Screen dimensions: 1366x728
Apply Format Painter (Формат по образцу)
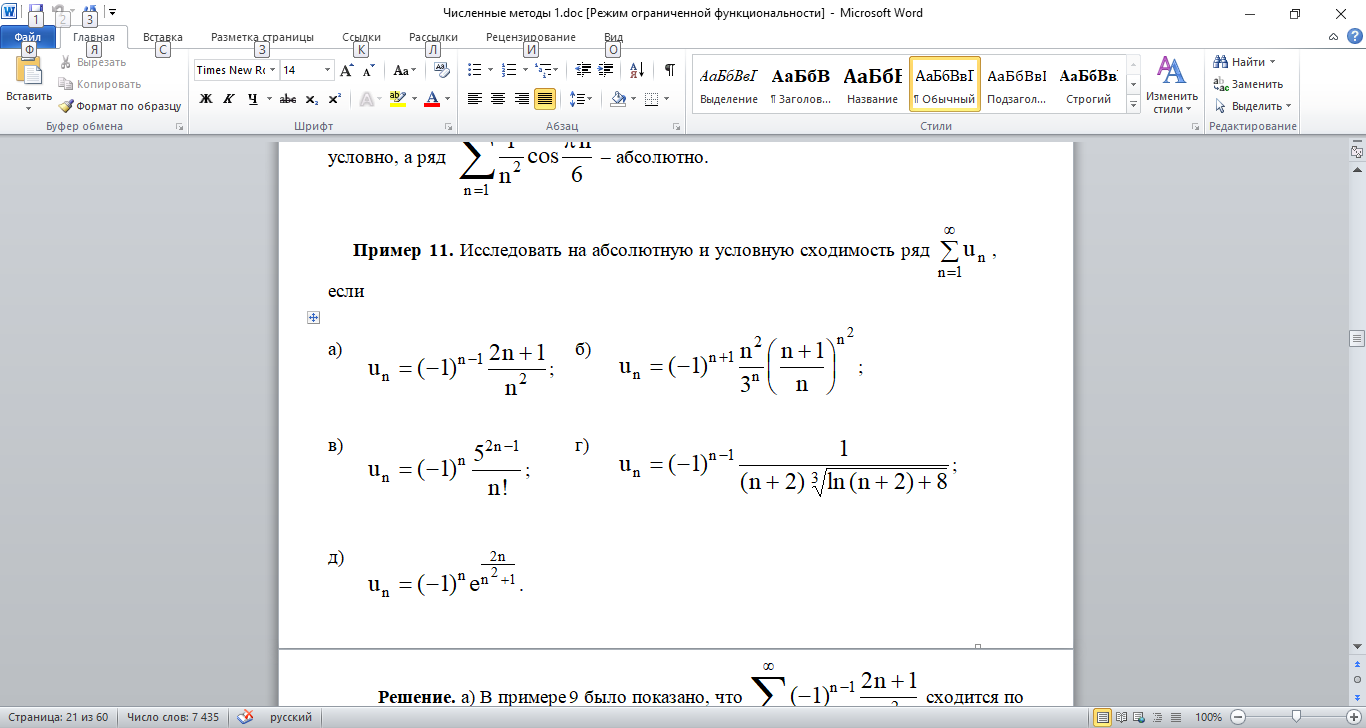119,105
